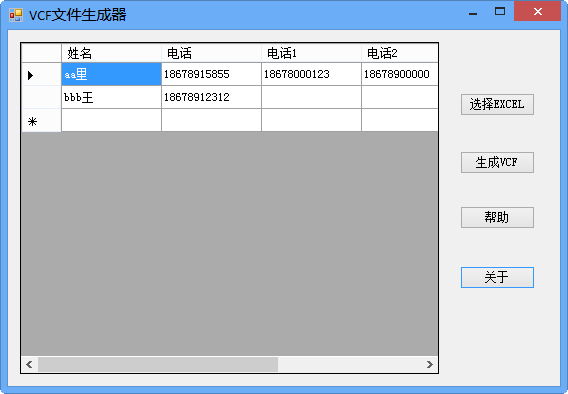
Task: Close the VCF generator window
Action: tap(537, 12)
